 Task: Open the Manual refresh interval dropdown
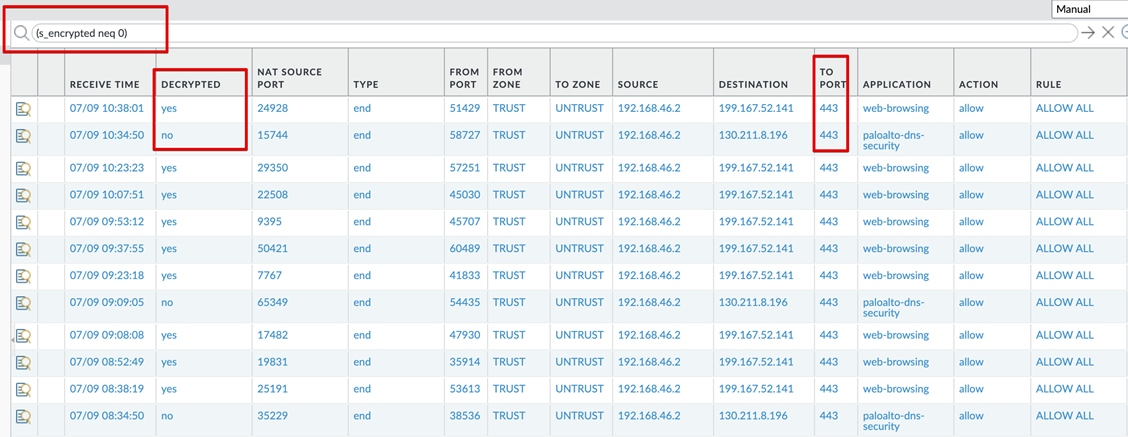coord(1090,9)
